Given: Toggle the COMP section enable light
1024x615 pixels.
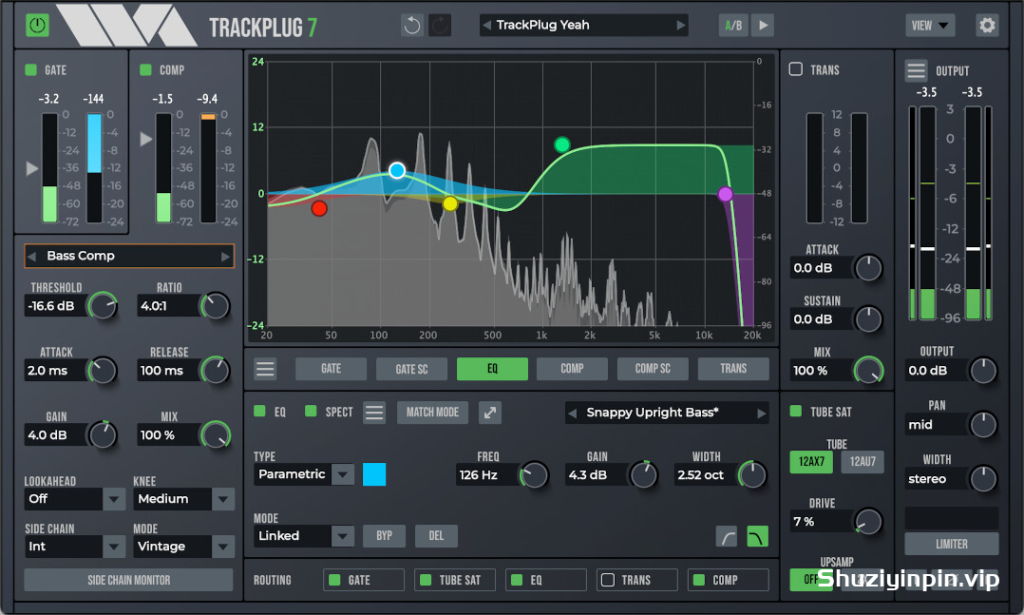Looking at the screenshot, I should point(146,70).
